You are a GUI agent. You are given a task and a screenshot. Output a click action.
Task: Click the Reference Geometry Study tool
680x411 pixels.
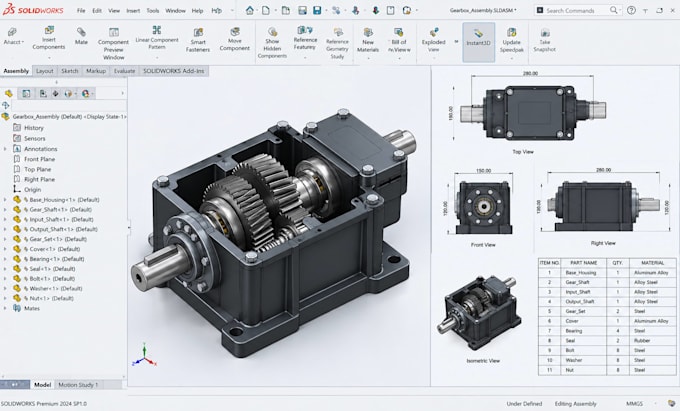click(337, 43)
